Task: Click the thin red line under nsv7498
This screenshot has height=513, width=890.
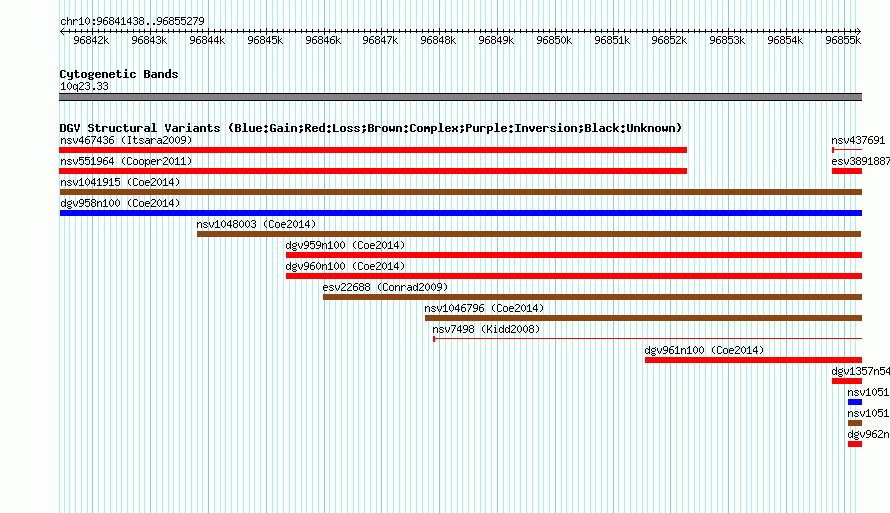Action: coord(648,339)
